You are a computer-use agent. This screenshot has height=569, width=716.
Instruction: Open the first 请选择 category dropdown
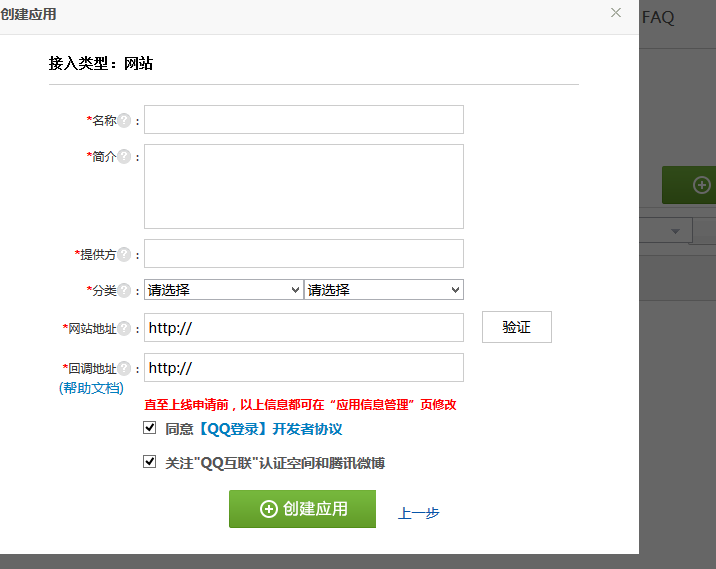224,290
